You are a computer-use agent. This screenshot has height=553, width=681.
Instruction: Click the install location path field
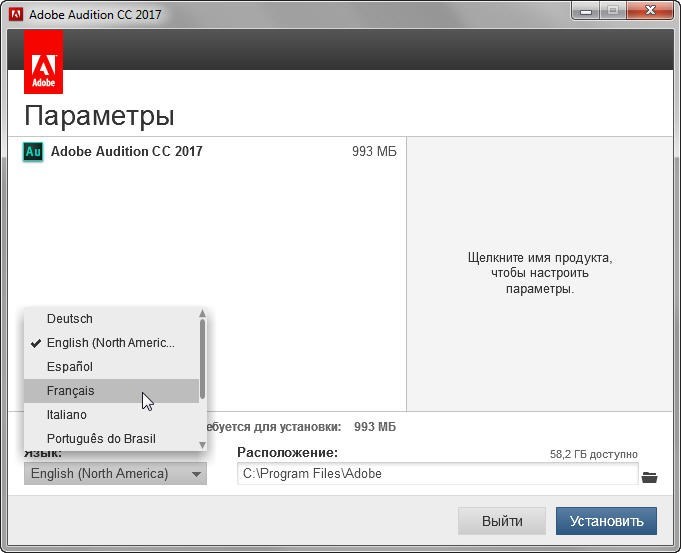click(438, 474)
